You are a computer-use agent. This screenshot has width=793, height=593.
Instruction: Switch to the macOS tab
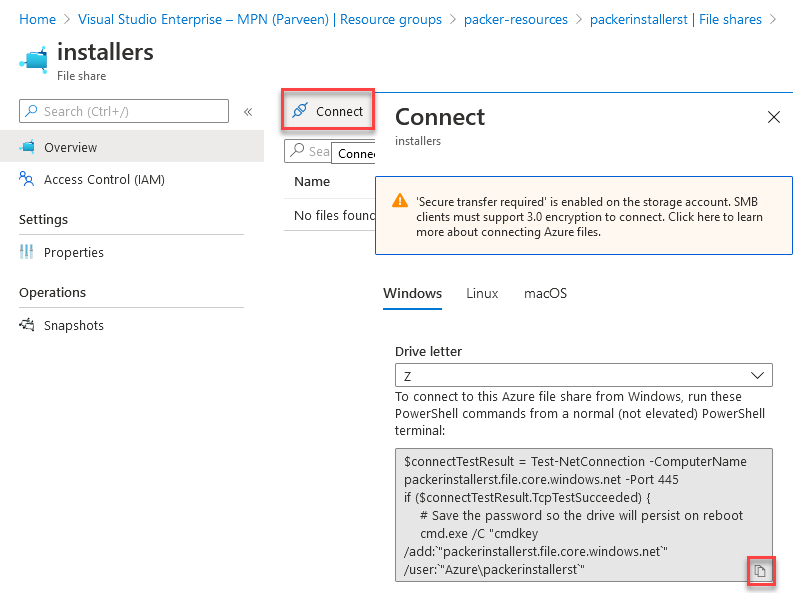(545, 293)
